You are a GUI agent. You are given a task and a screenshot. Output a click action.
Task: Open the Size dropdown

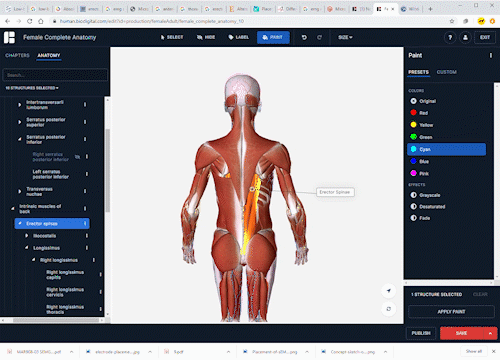tap(345, 37)
